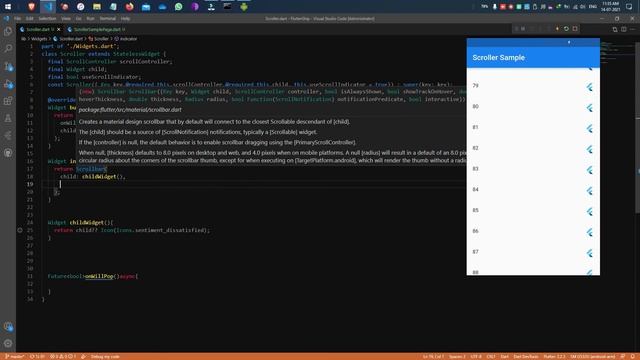Image resolution: width=640 pixels, height=360 pixels.
Task: Click the hot reload lightning button
Action: [557, 29]
